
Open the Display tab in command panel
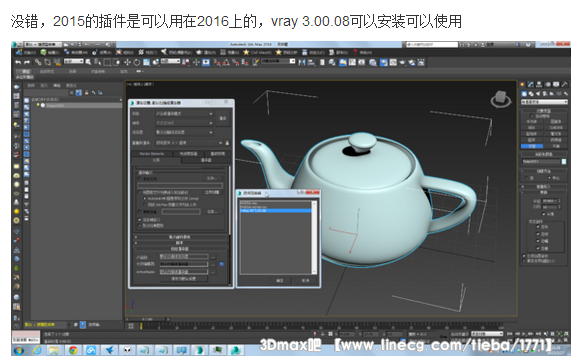[556, 85]
